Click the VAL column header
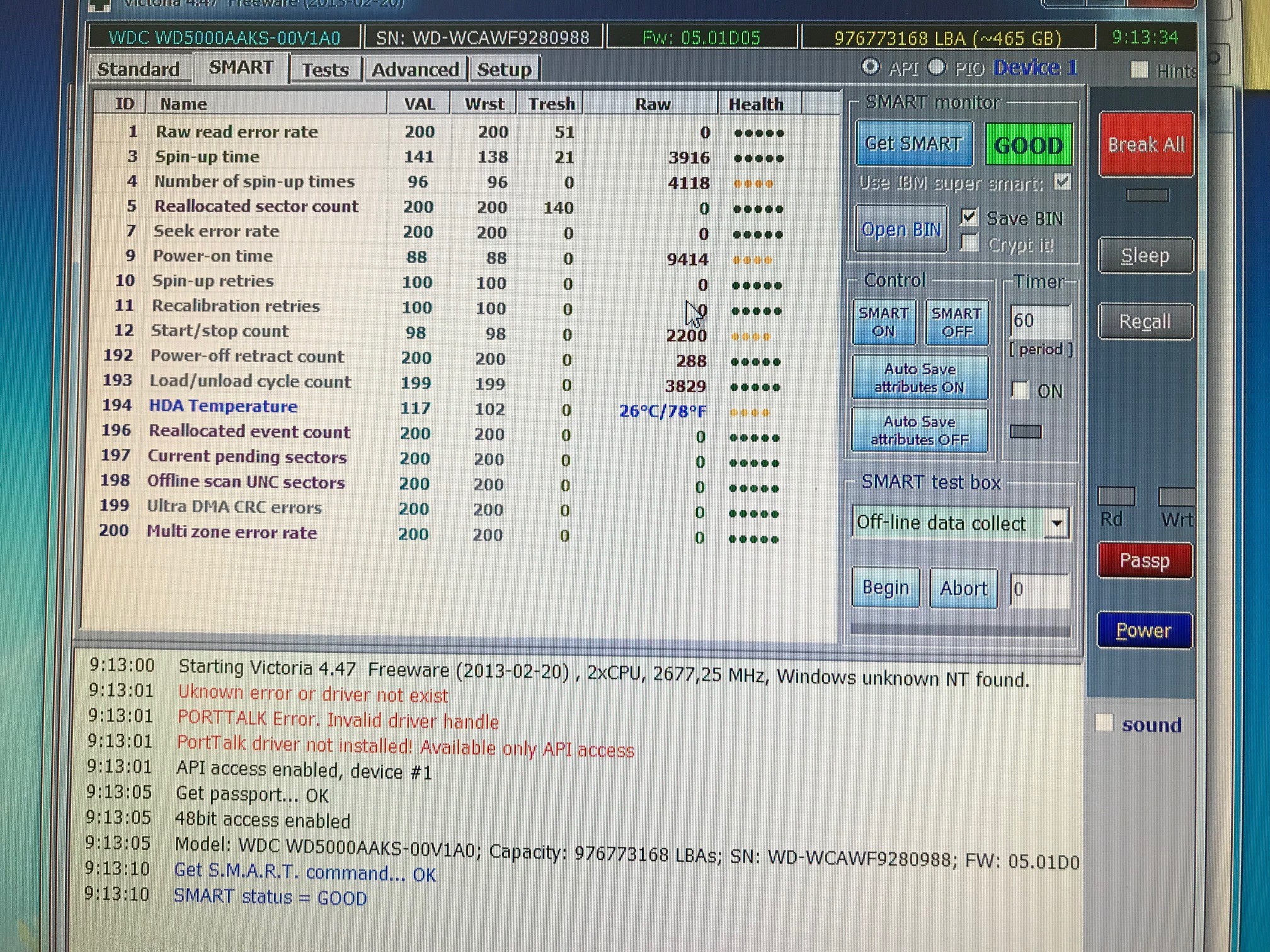 point(420,104)
